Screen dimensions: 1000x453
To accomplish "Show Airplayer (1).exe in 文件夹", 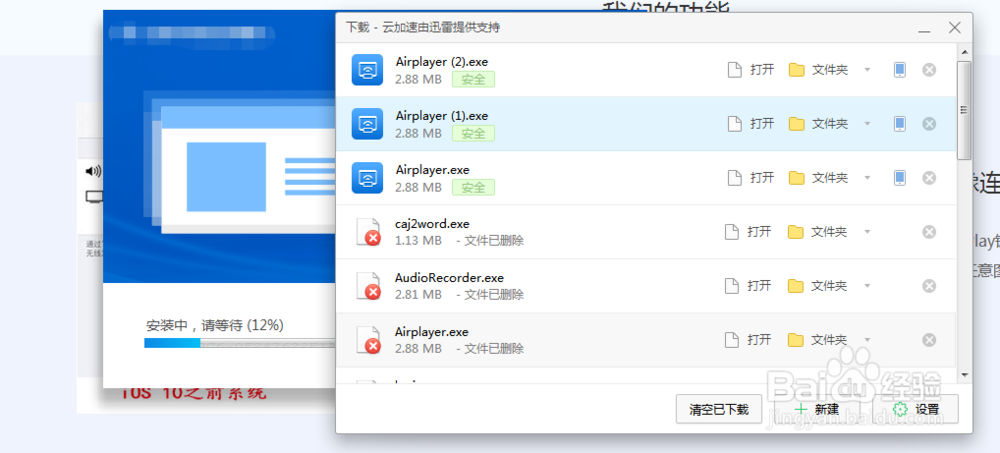I will coord(818,124).
